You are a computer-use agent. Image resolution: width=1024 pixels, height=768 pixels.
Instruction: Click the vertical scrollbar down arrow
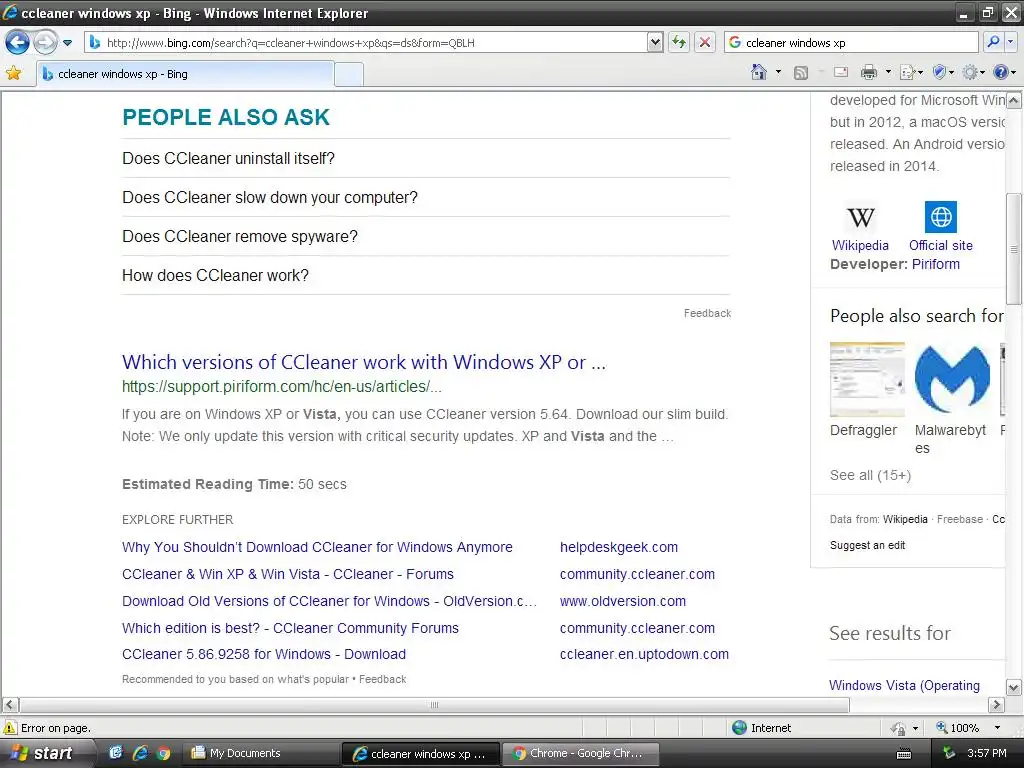pyautogui.click(x=1014, y=687)
